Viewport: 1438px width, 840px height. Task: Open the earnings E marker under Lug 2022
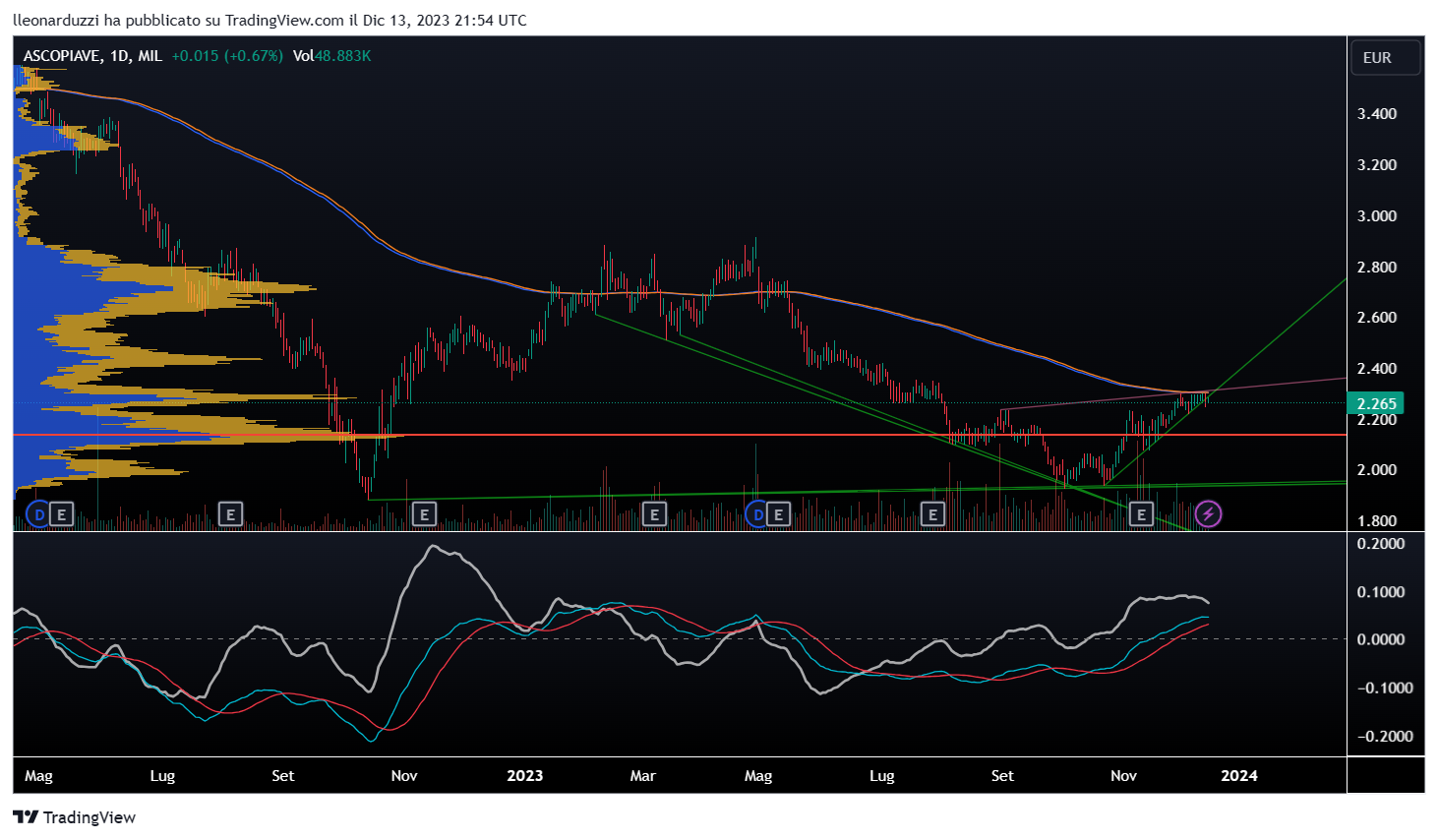click(x=230, y=513)
